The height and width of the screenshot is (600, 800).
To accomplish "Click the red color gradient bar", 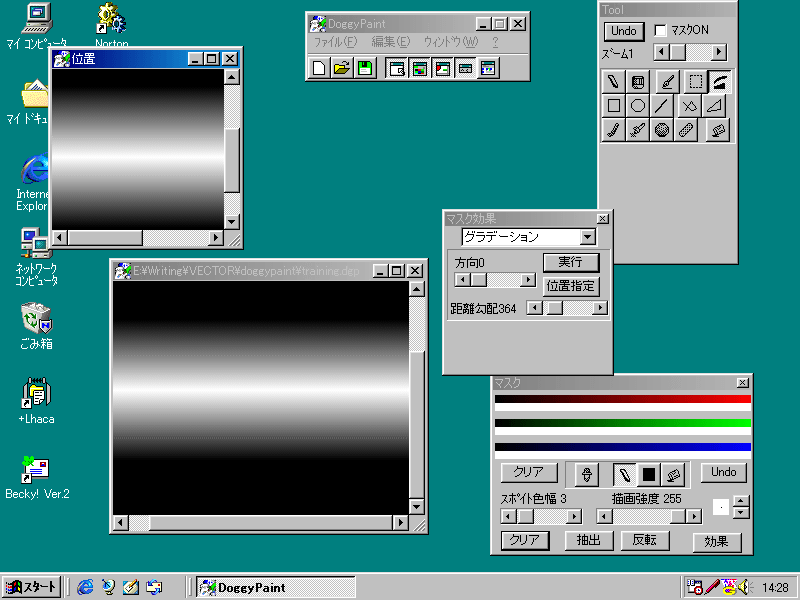I will click(622, 399).
